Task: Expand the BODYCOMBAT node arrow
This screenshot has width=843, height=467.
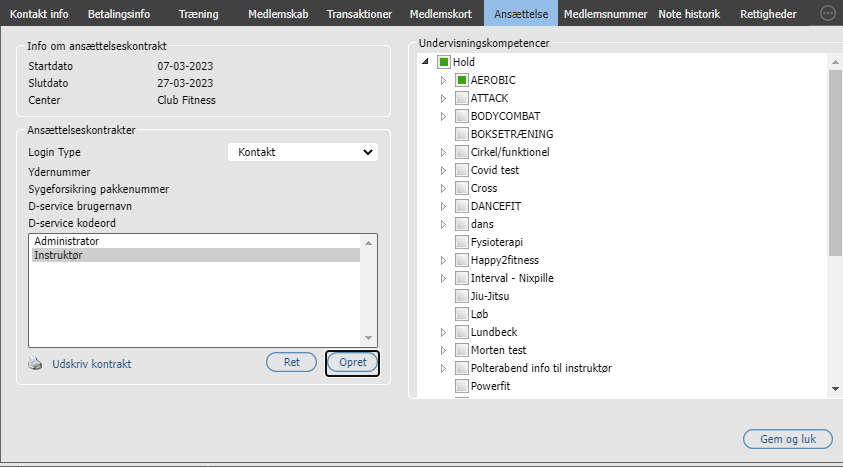Action: [443, 116]
